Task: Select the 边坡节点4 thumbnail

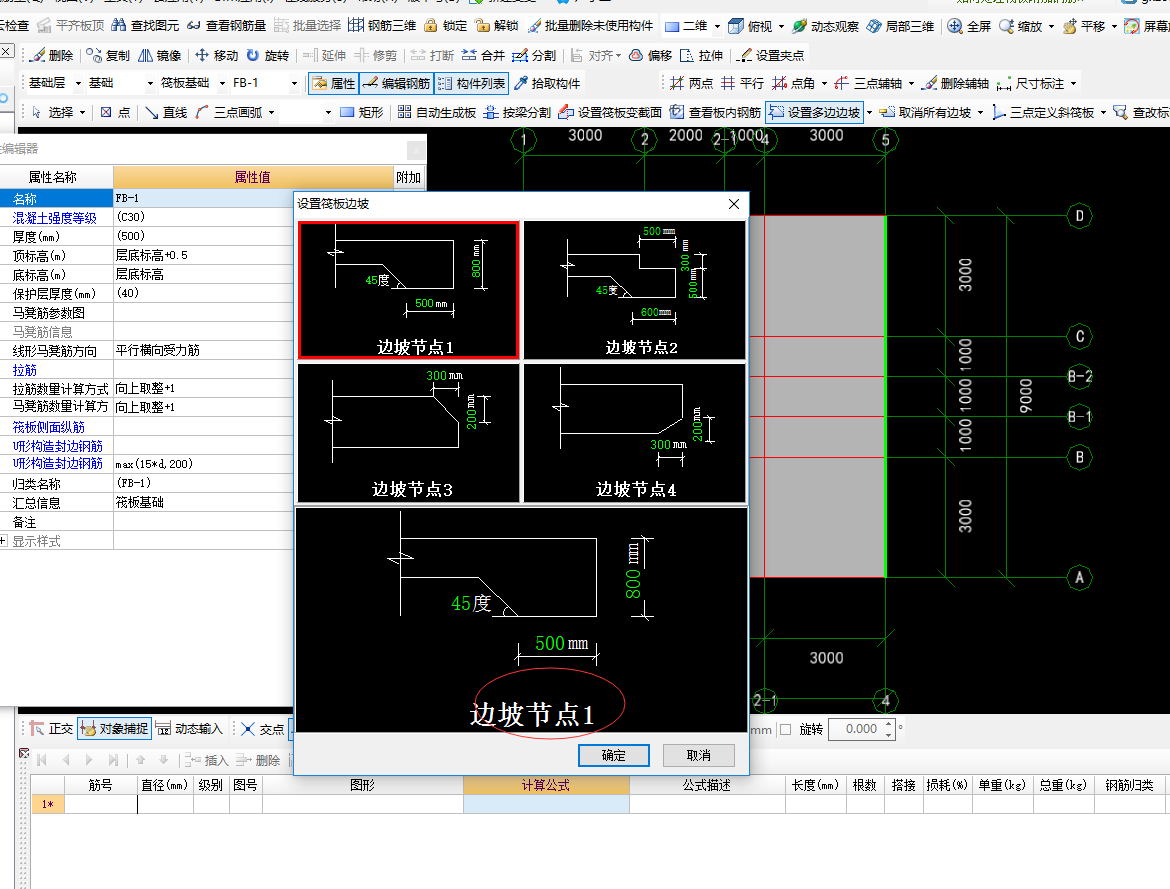Action: (x=635, y=433)
